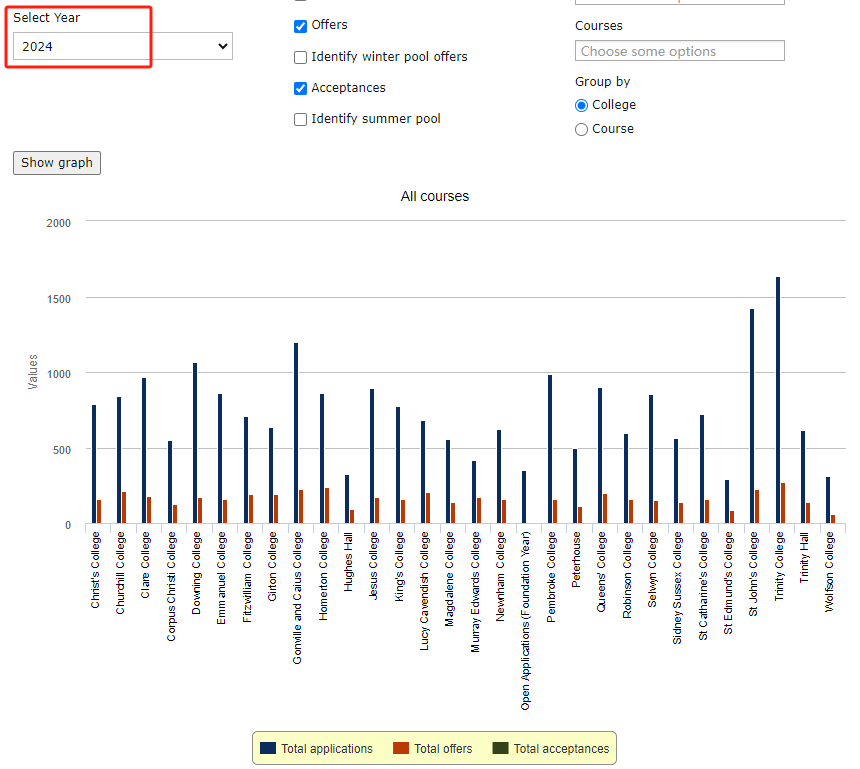Screen dimensions: 860x769
Task: Click the Open Applications (Foundation Year) label
Action: tap(525, 621)
